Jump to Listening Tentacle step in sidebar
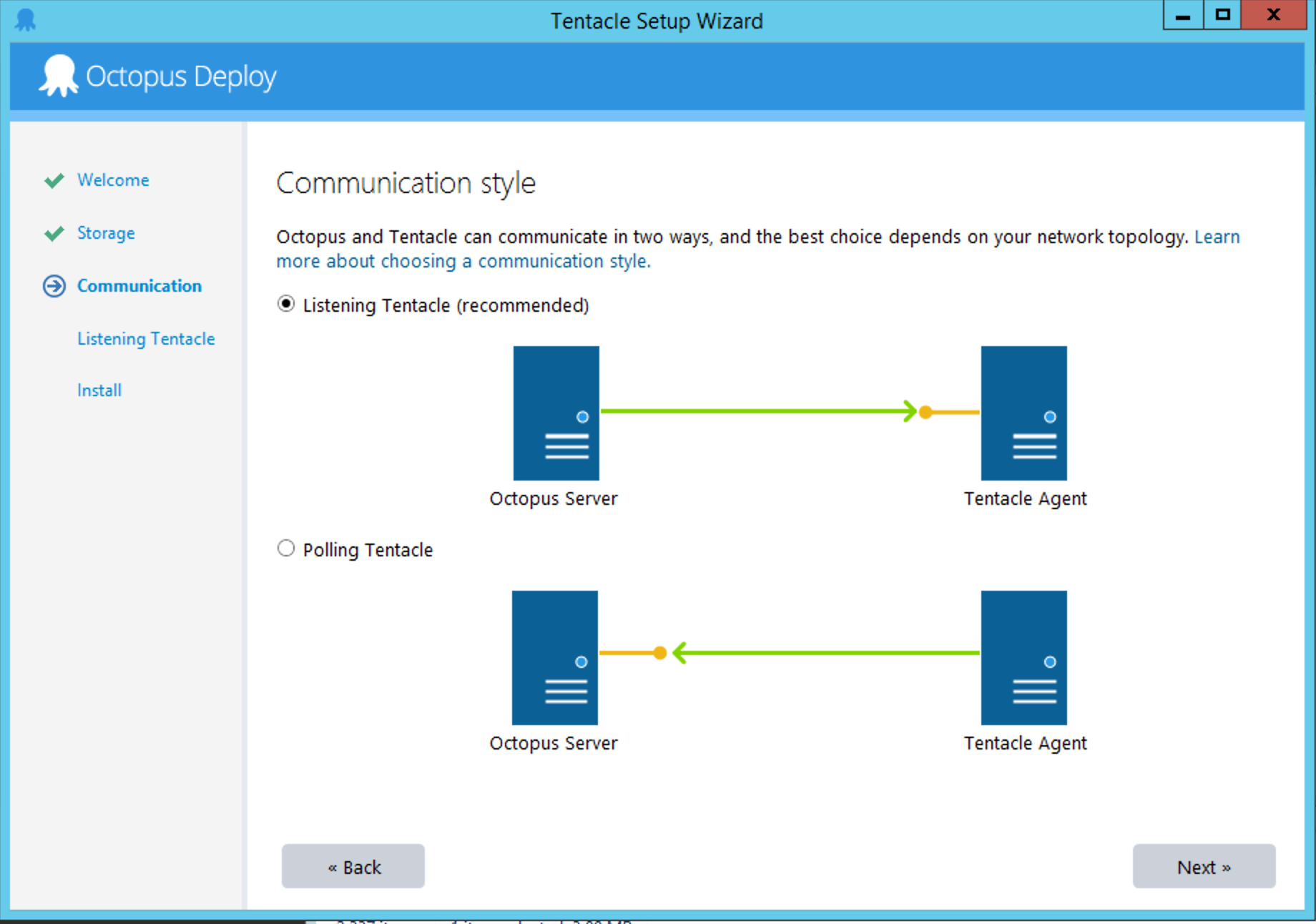 (x=146, y=339)
